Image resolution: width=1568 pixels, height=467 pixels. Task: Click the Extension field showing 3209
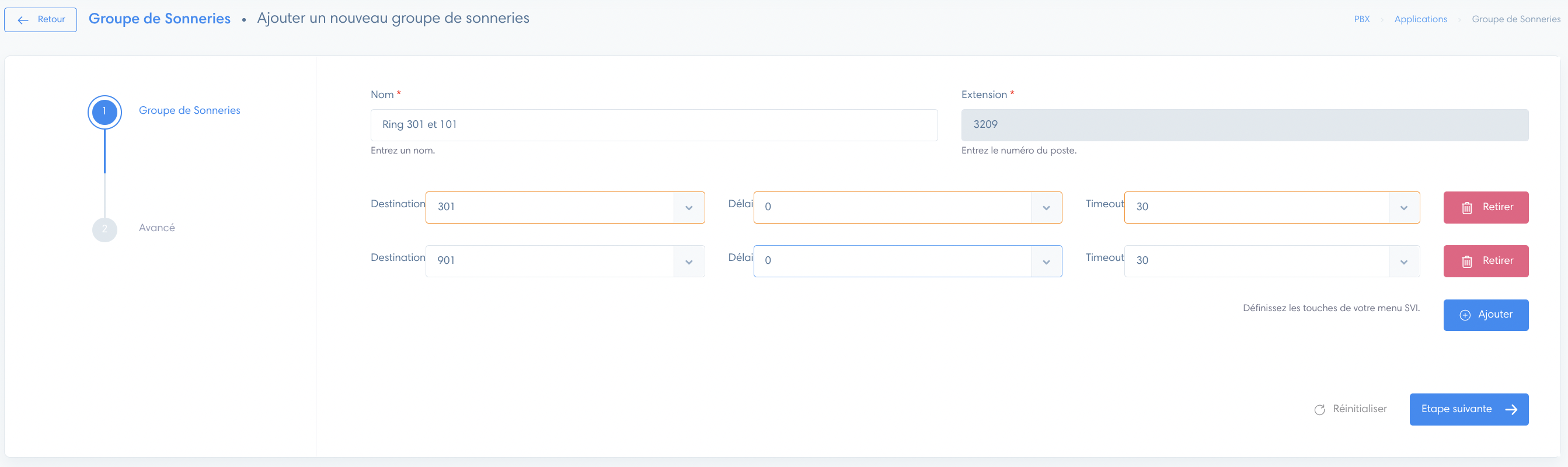click(x=1244, y=125)
